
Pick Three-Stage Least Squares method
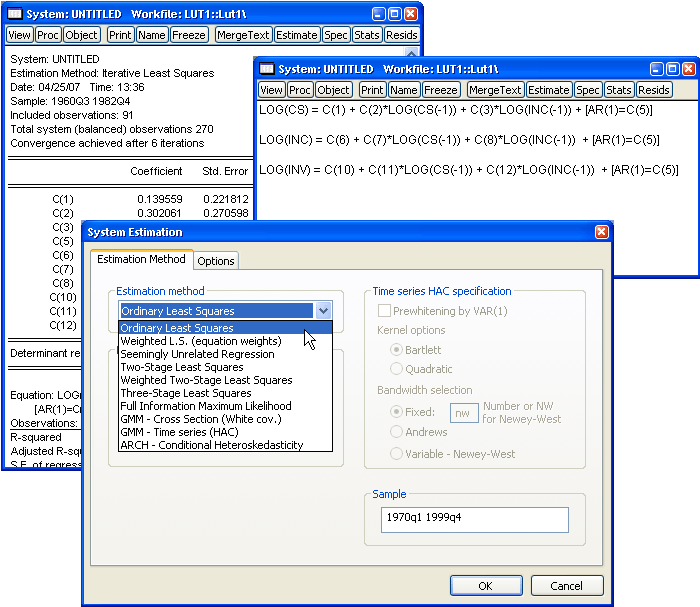point(185,393)
